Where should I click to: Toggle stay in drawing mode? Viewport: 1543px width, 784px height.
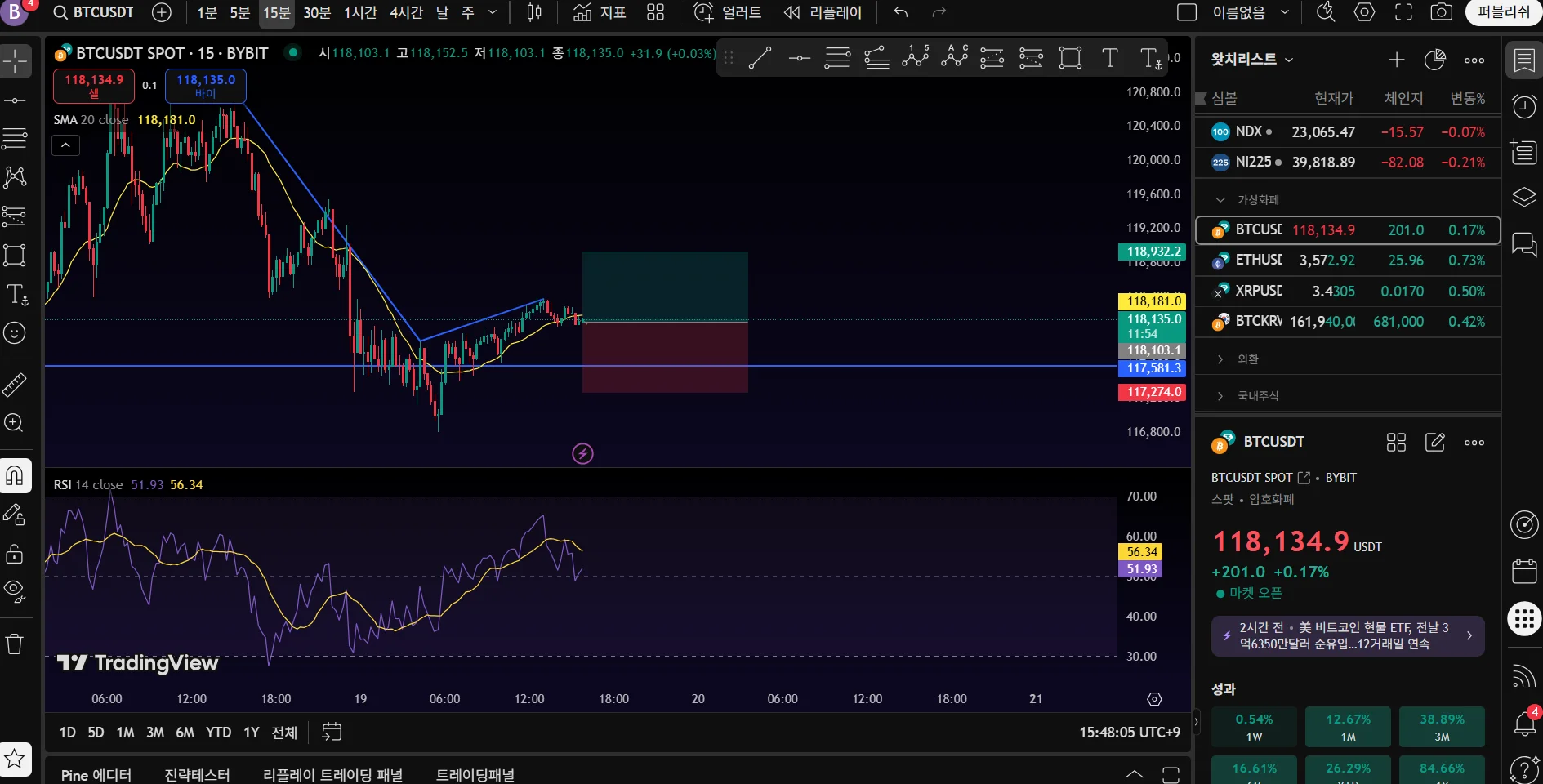pyautogui.click(x=16, y=514)
